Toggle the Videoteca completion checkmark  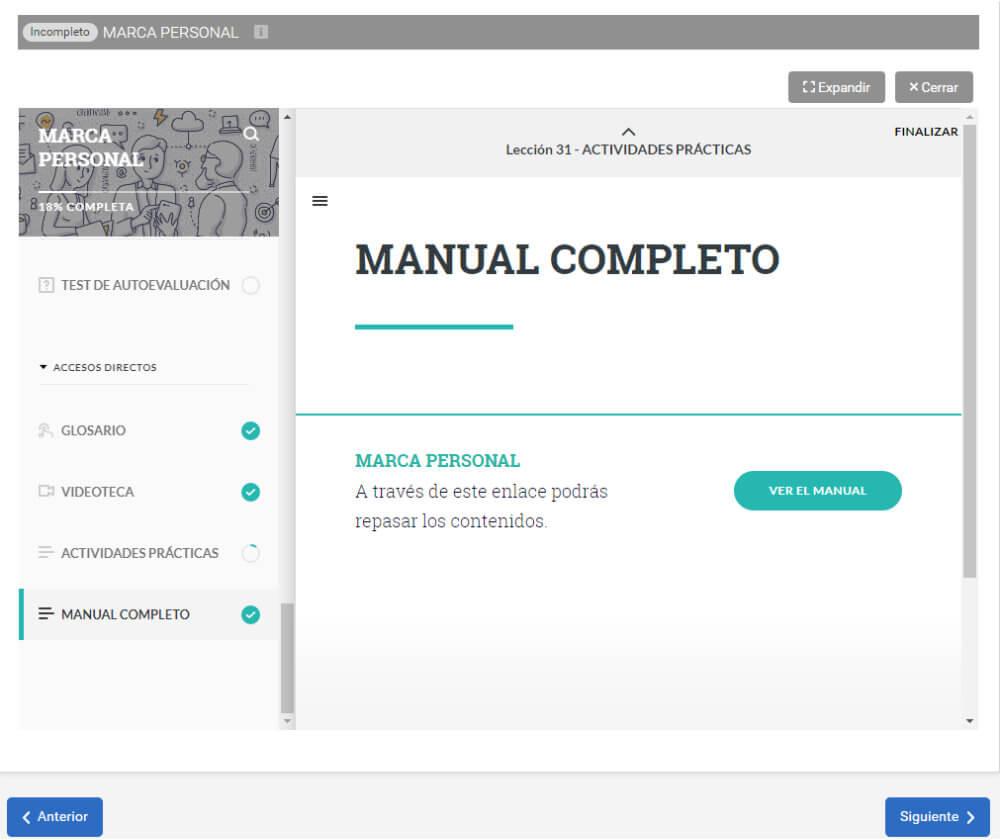tap(251, 492)
